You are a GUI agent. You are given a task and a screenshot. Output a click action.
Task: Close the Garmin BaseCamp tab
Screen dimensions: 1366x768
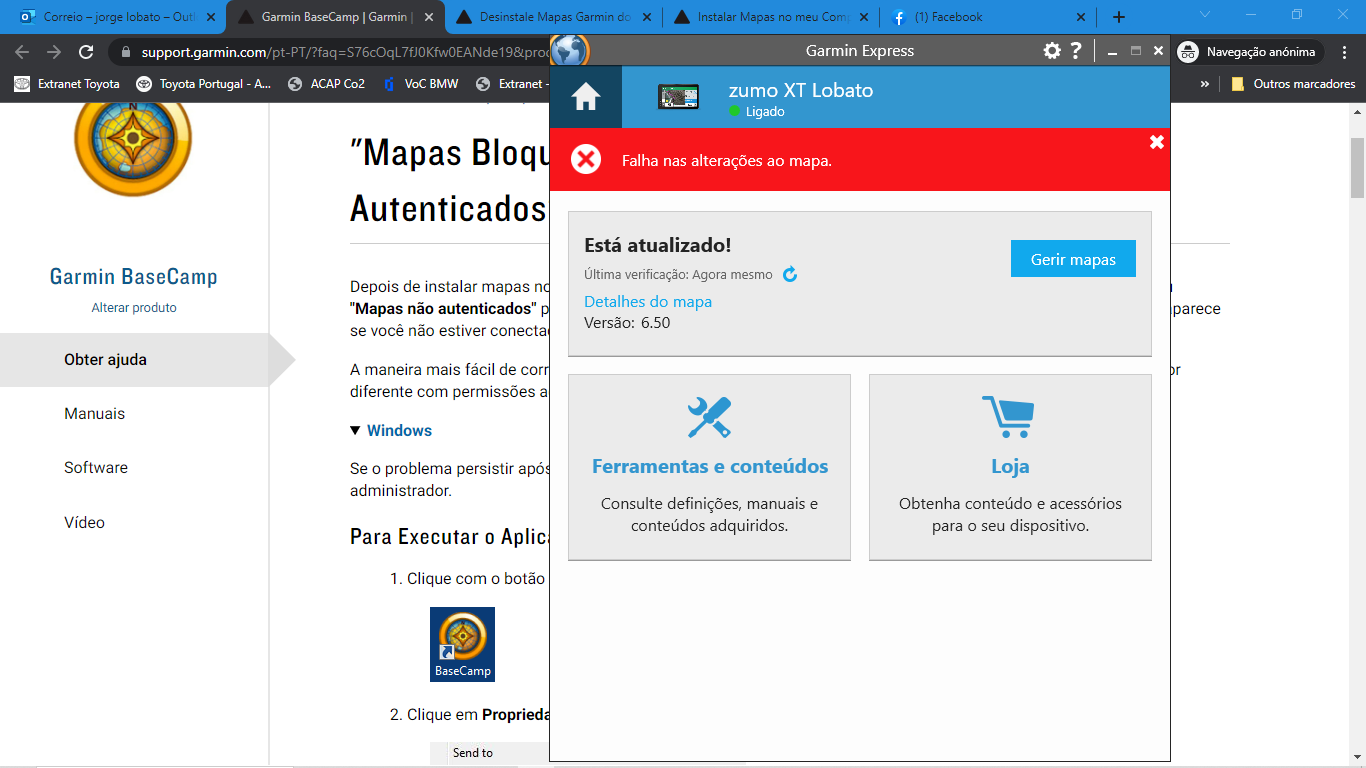[428, 17]
